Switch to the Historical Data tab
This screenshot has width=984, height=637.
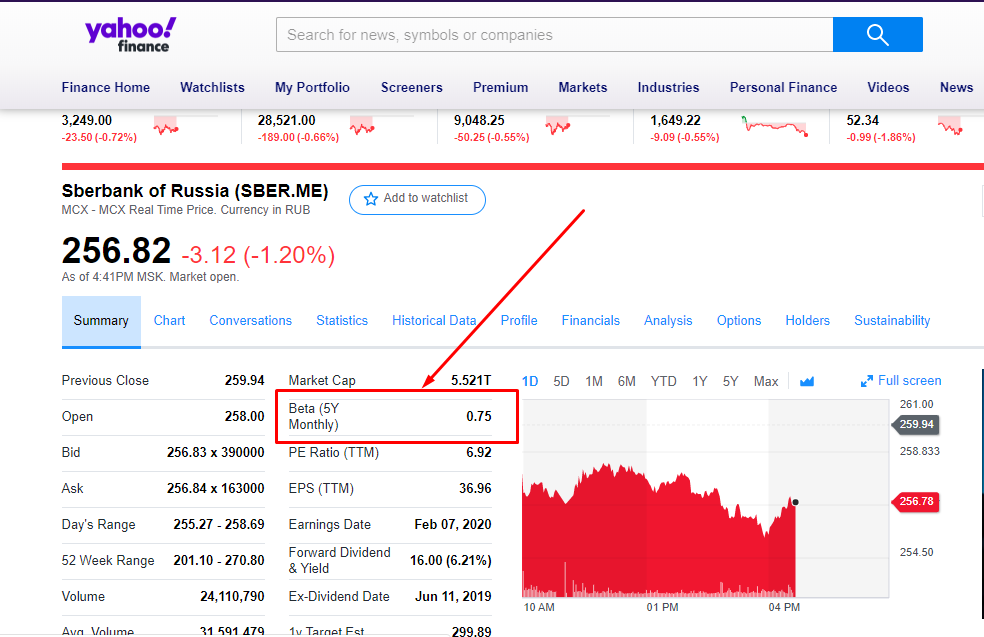click(x=434, y=321)
